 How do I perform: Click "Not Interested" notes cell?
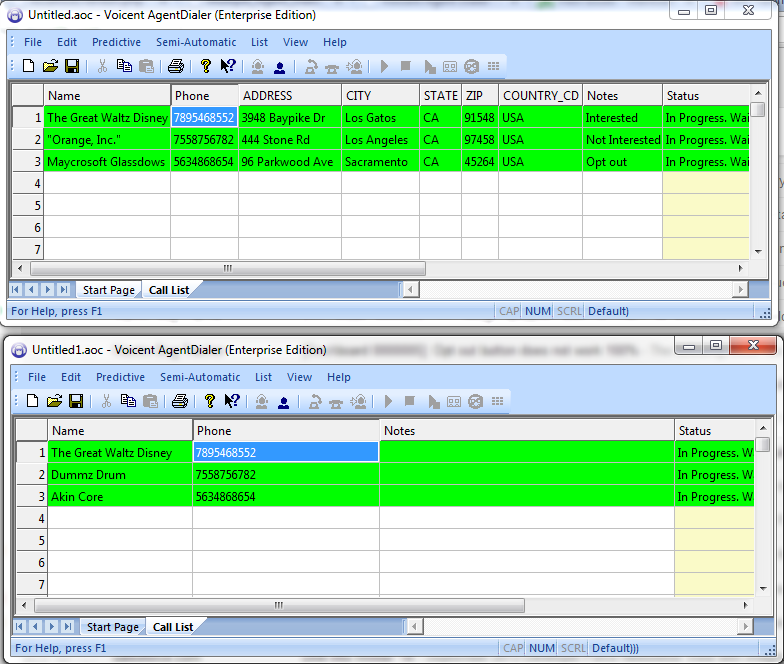click(x=622, y=140)
